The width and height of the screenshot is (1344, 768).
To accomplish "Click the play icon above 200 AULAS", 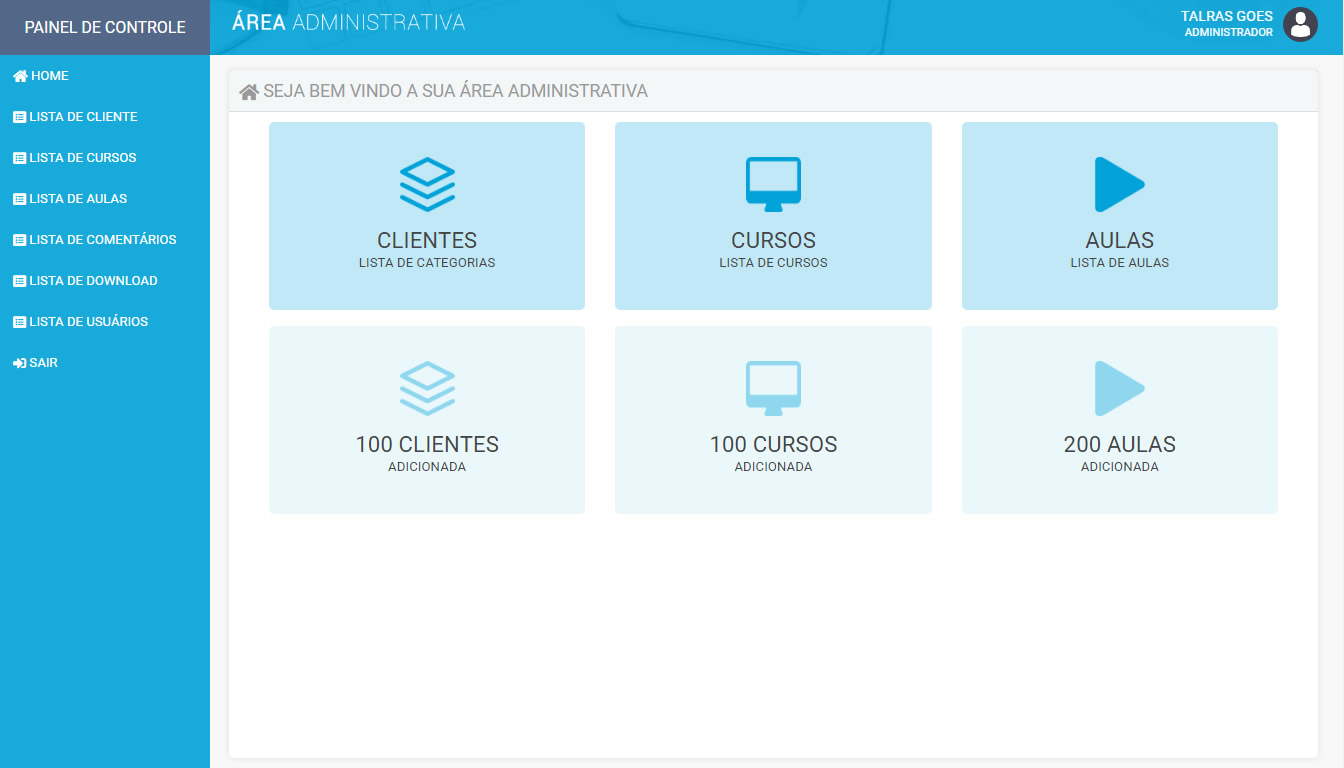I will (1119, 388).
